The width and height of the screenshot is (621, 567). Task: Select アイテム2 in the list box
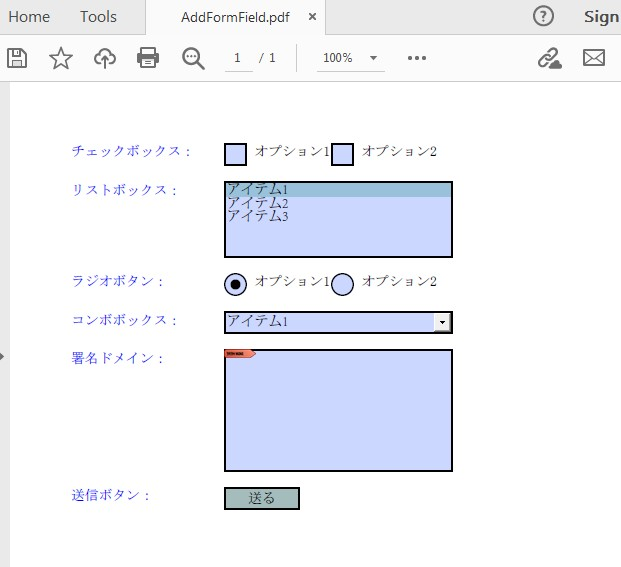pos(258,203)
